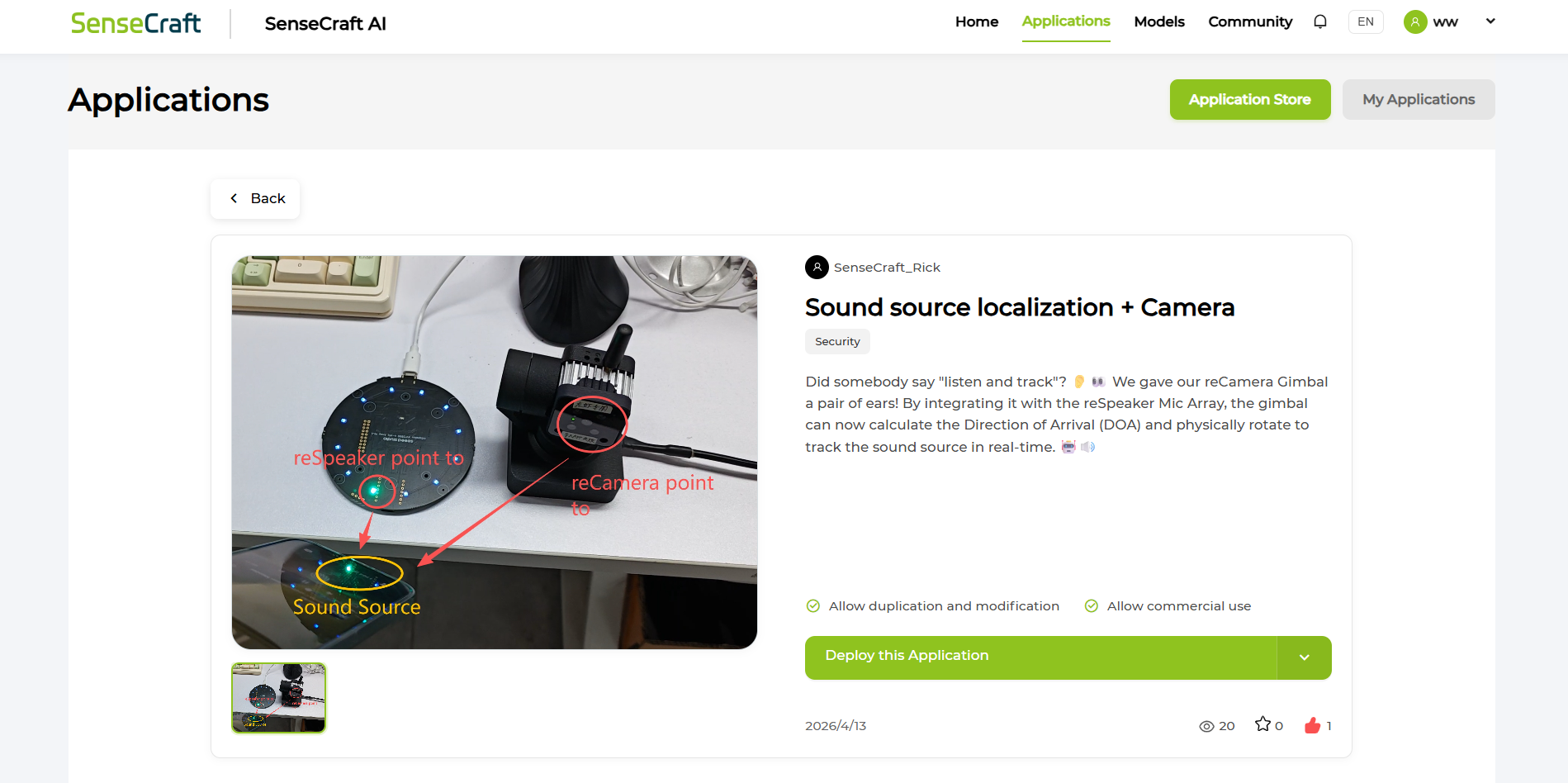Go to the Models tab

(x=1159, y=21)
